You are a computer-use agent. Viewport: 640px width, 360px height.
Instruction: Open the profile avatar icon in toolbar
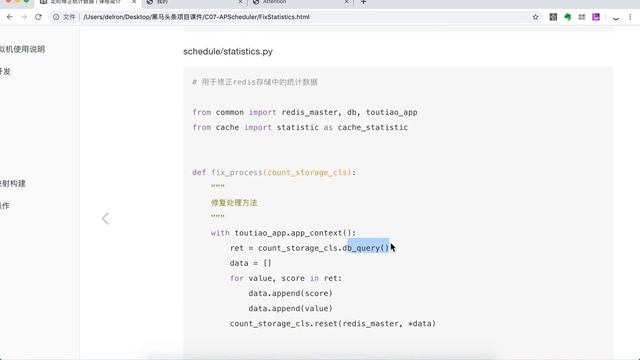[616, 17]
